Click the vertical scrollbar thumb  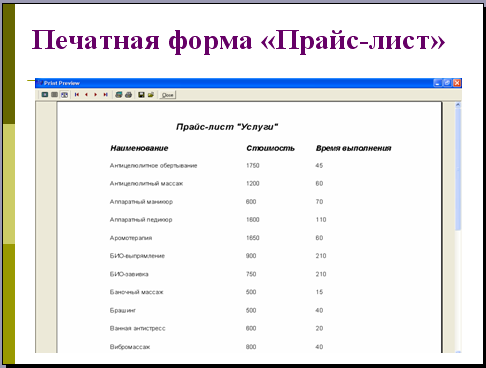tap(458, 169)
